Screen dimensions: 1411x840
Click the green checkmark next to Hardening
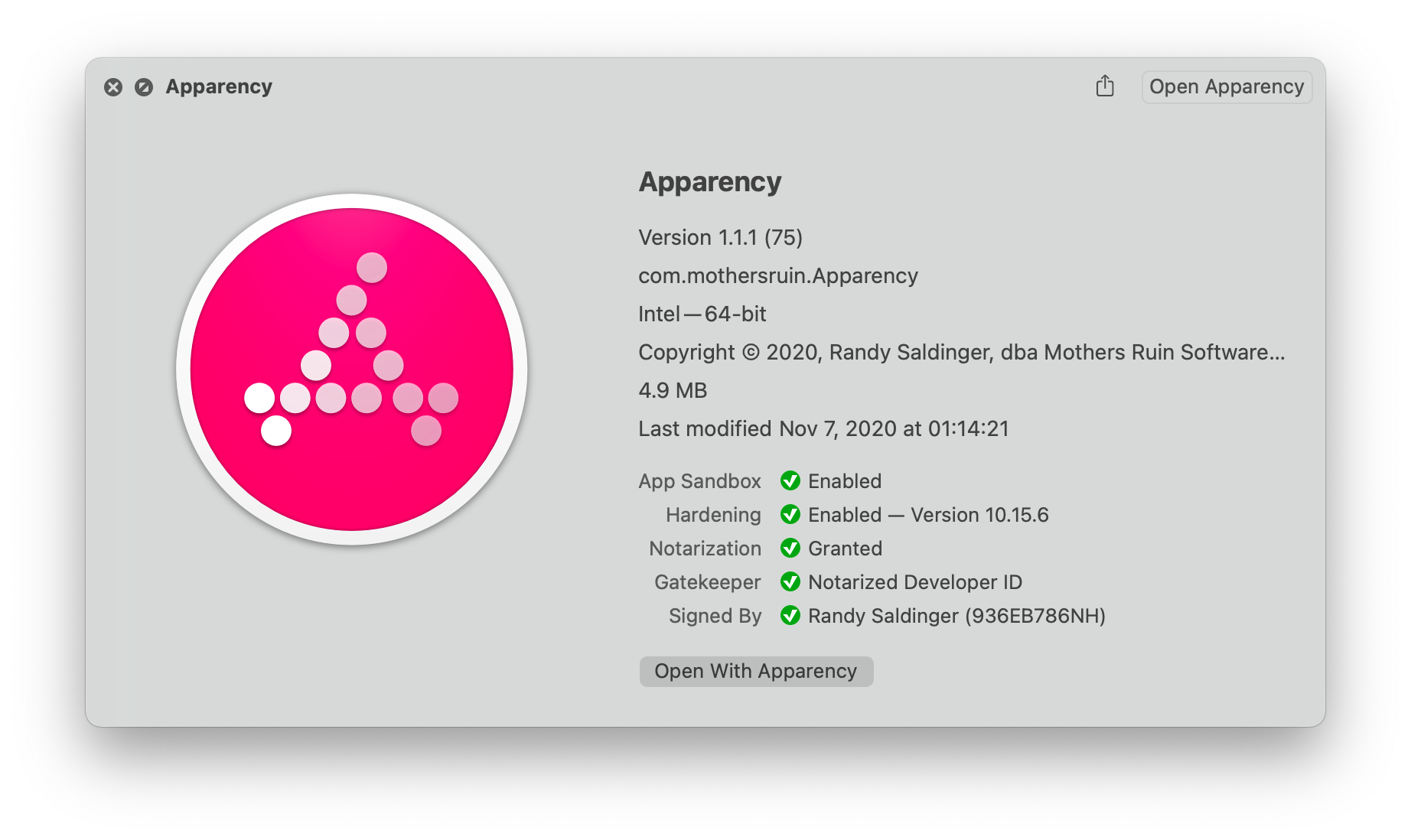[x=790, y=514]
